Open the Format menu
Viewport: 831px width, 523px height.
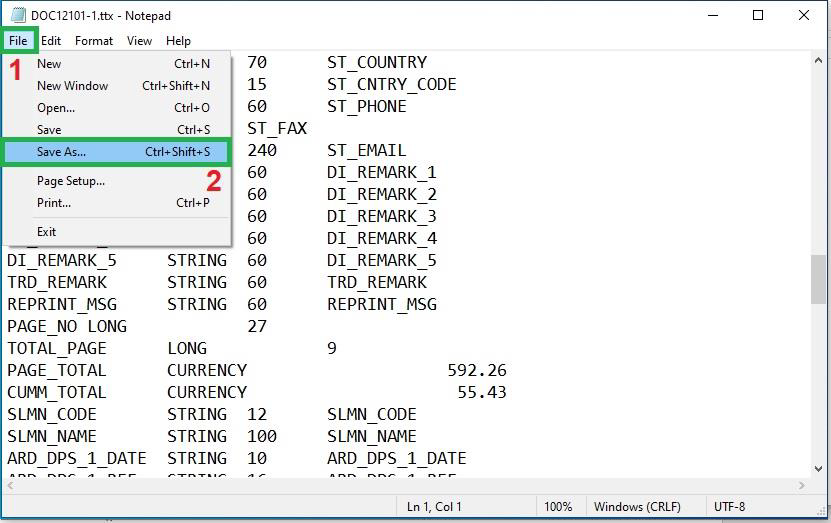click(94, 41)
